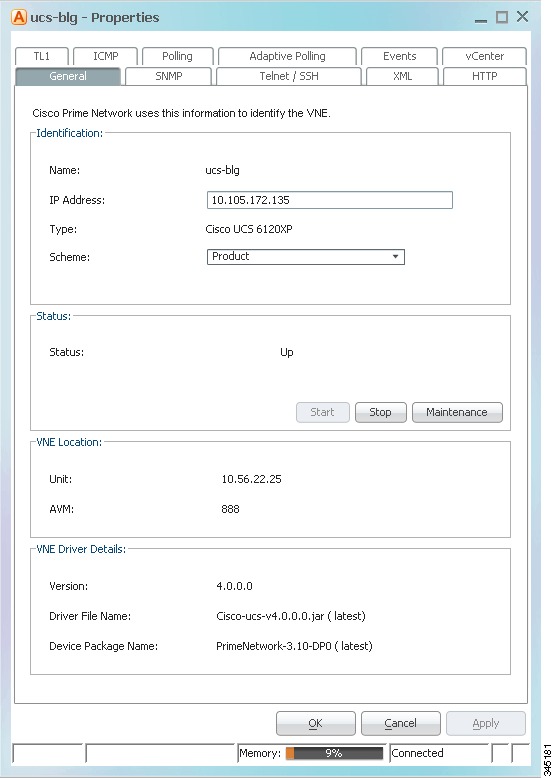This screenshot has width=553, height=778.
Task: Open the Scheme dropdown arrow
Action: coord(395,257)
